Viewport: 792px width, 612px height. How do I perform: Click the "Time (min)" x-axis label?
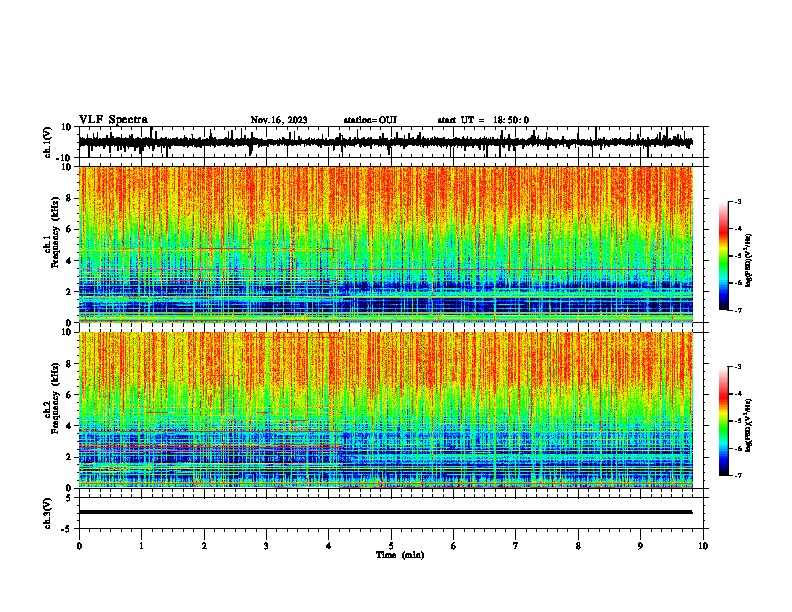tap(400, 555)
